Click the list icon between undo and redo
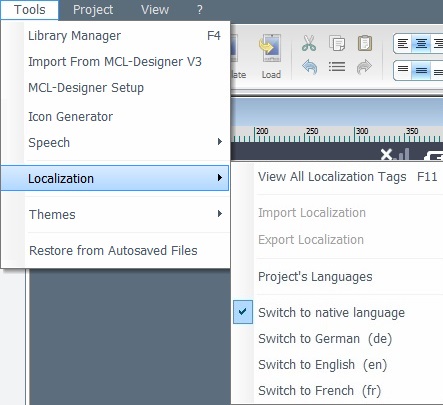 [x=337, y=67]
